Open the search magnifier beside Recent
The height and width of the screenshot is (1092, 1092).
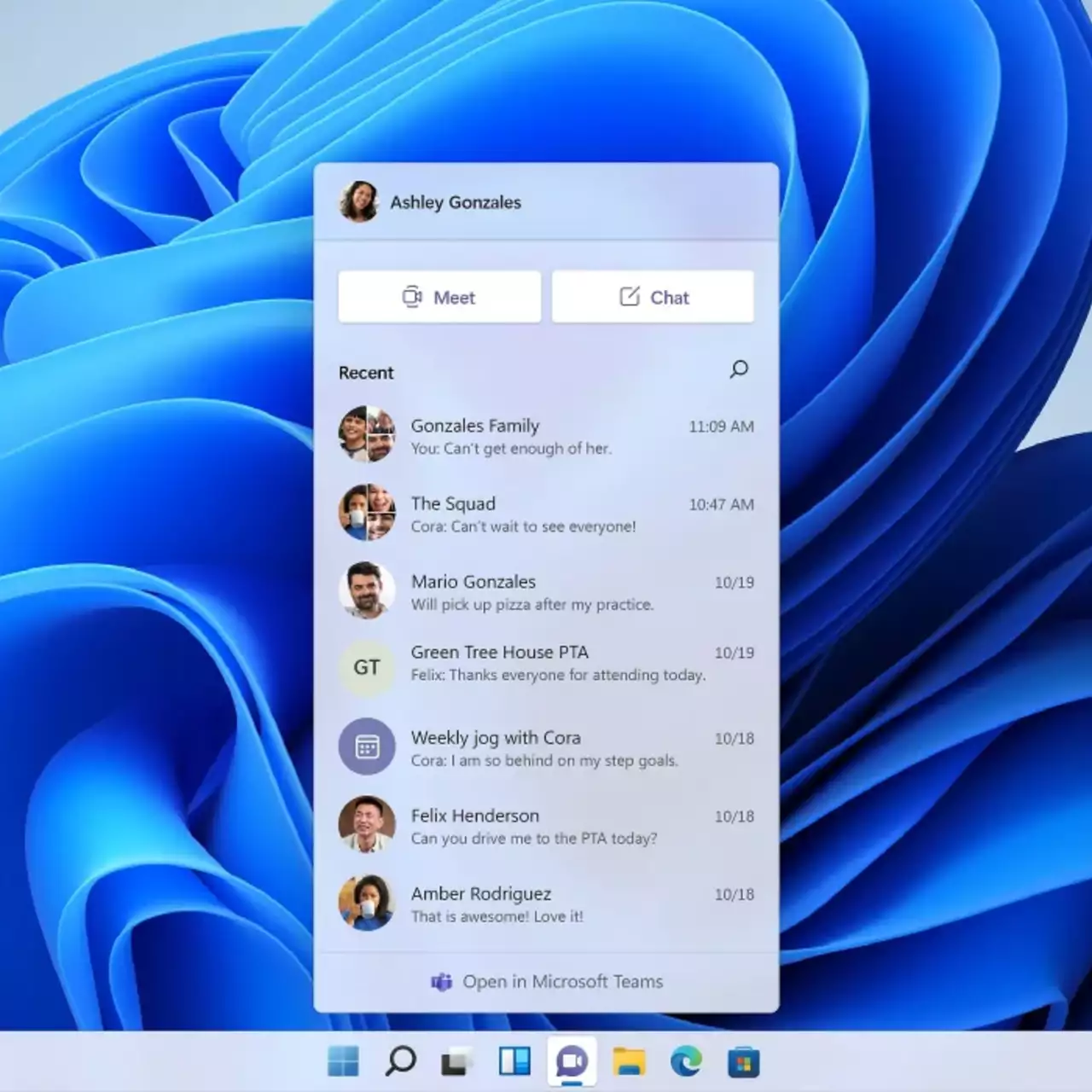tap(739, 369)
